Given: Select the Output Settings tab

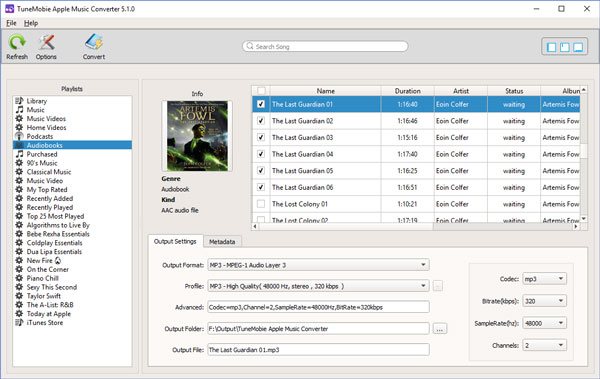Looking at the screenshot, I should [x=175, y=242].
